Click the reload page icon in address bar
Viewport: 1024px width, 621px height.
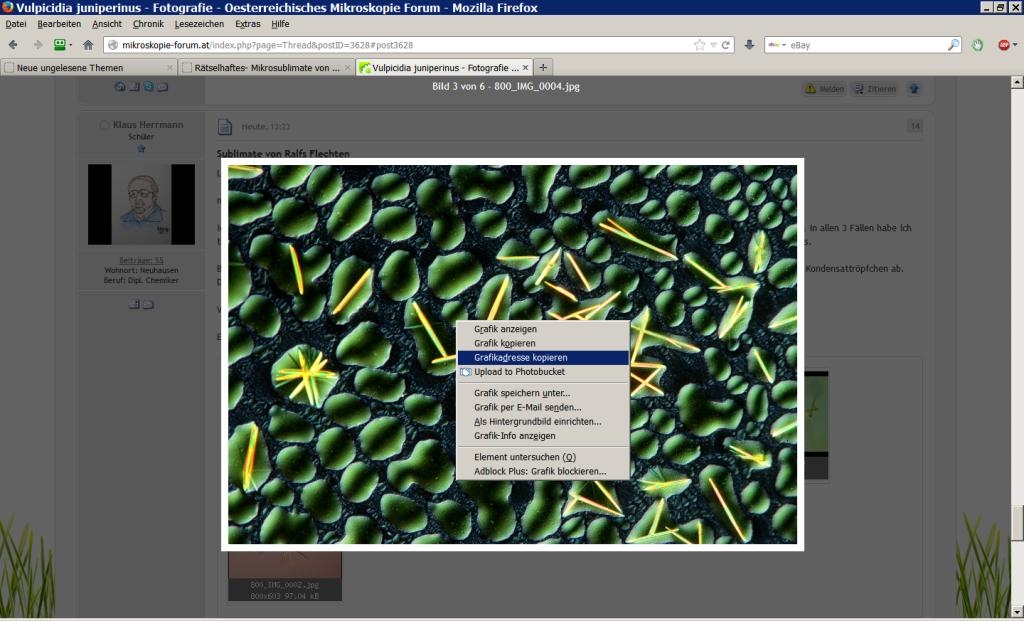pyautogui.click(x=726, y=45)
